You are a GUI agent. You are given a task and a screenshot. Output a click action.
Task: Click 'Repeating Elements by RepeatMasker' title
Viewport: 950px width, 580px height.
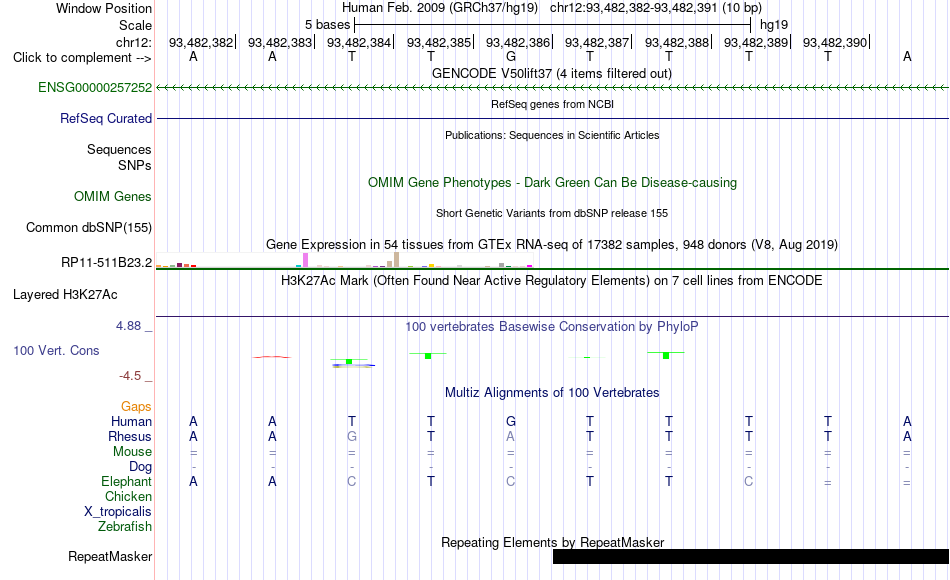553,542
